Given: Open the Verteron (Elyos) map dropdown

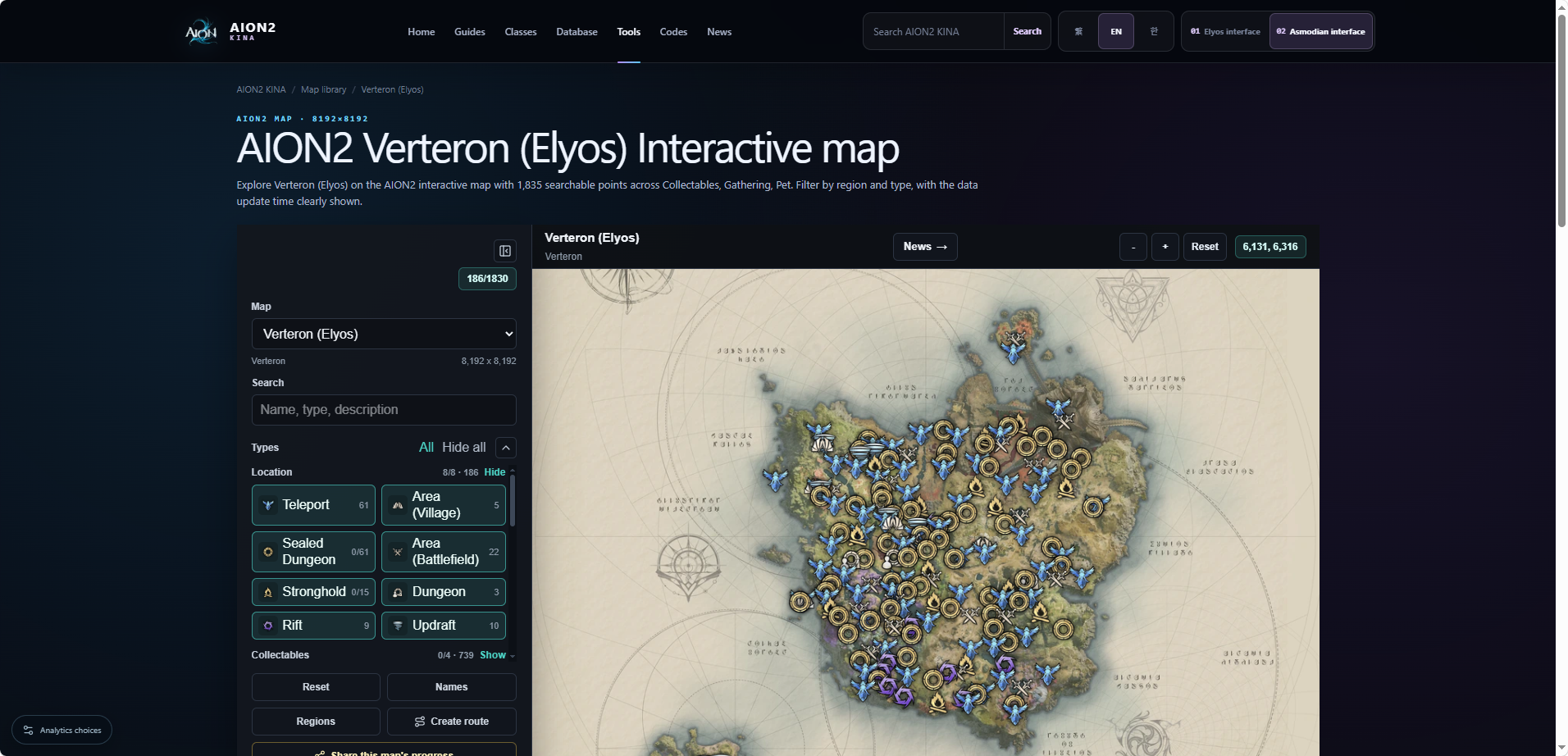Looking at the screenshot, I should (384, 334).
